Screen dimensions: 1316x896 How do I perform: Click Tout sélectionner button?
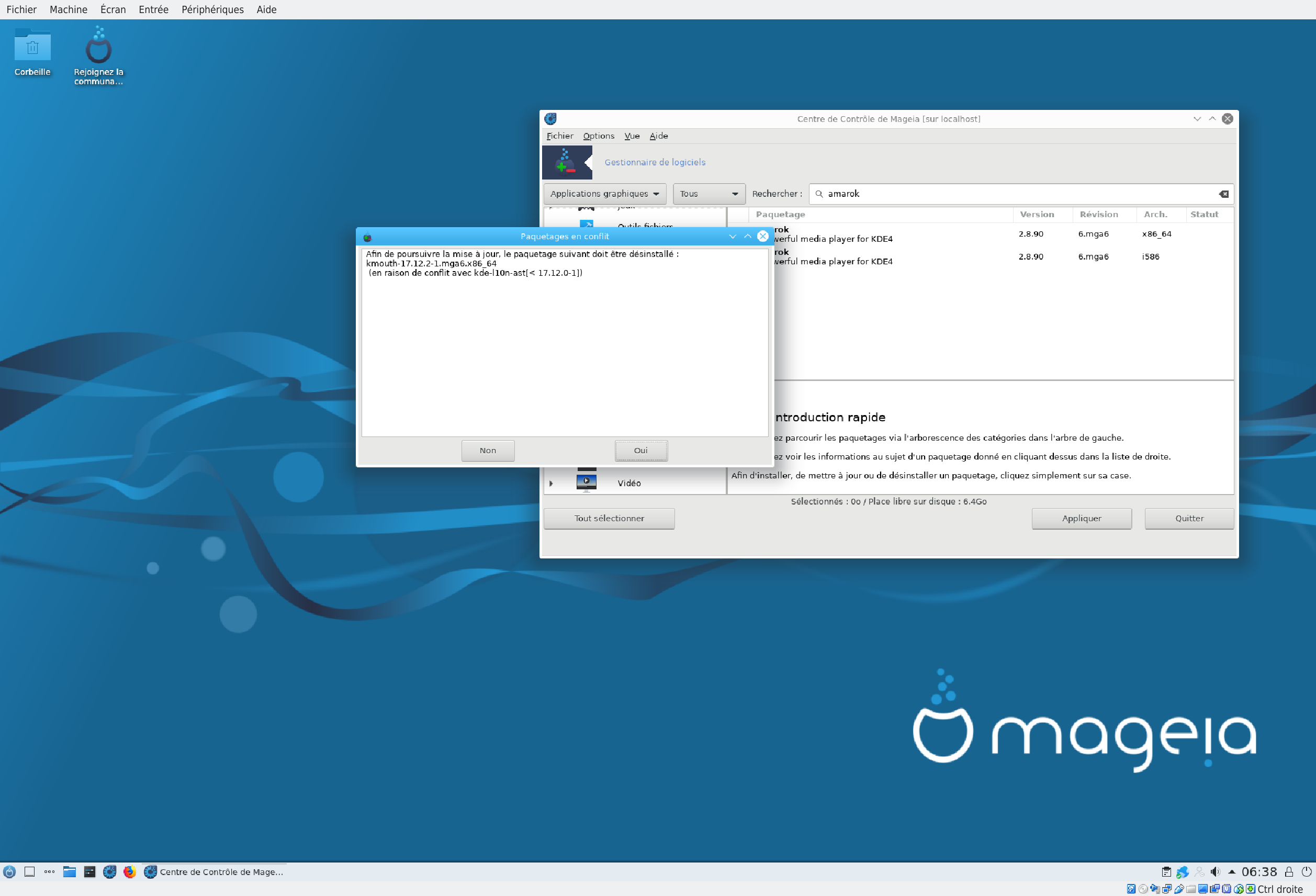609,518
